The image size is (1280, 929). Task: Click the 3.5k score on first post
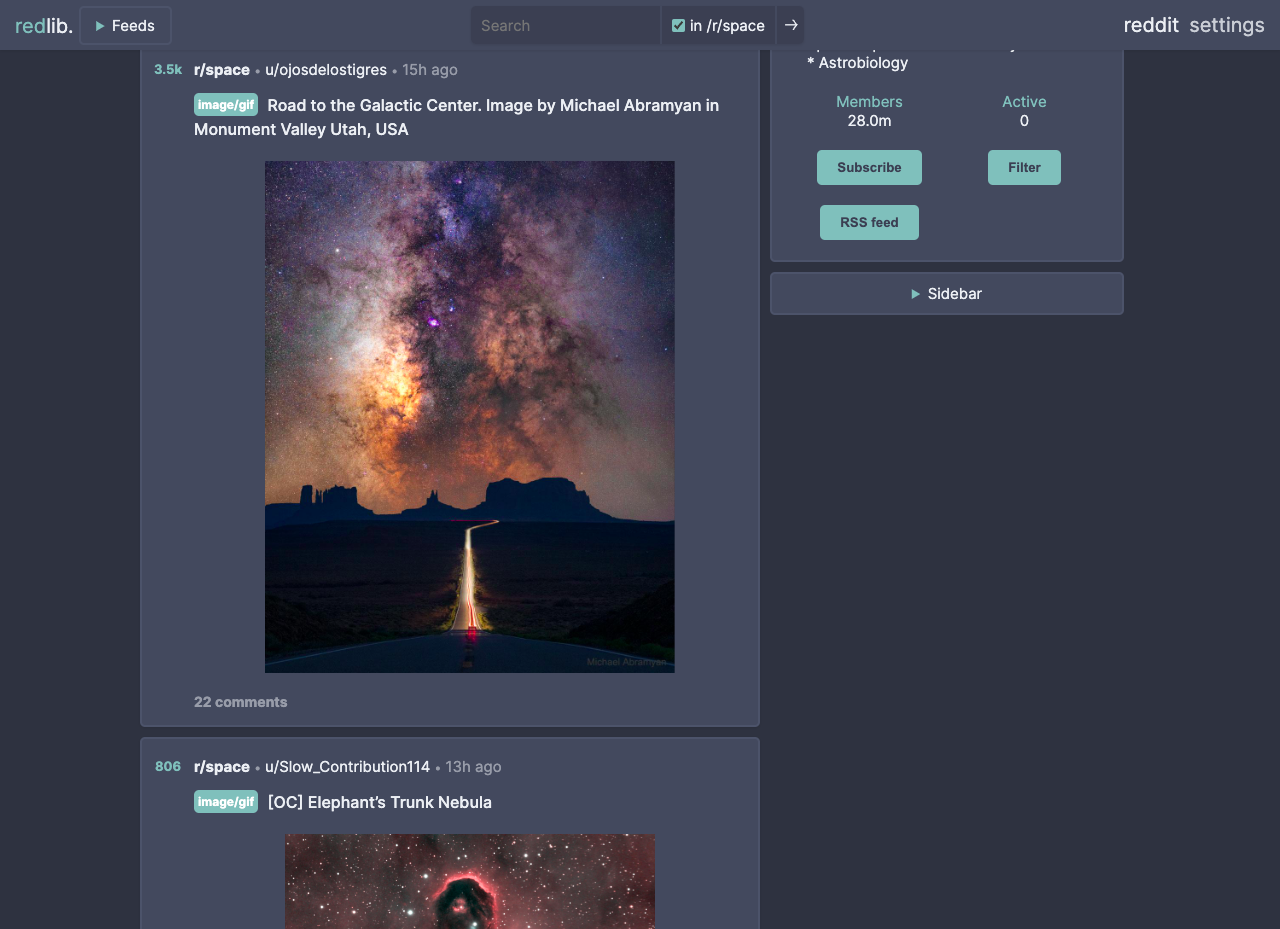point(168,70)
